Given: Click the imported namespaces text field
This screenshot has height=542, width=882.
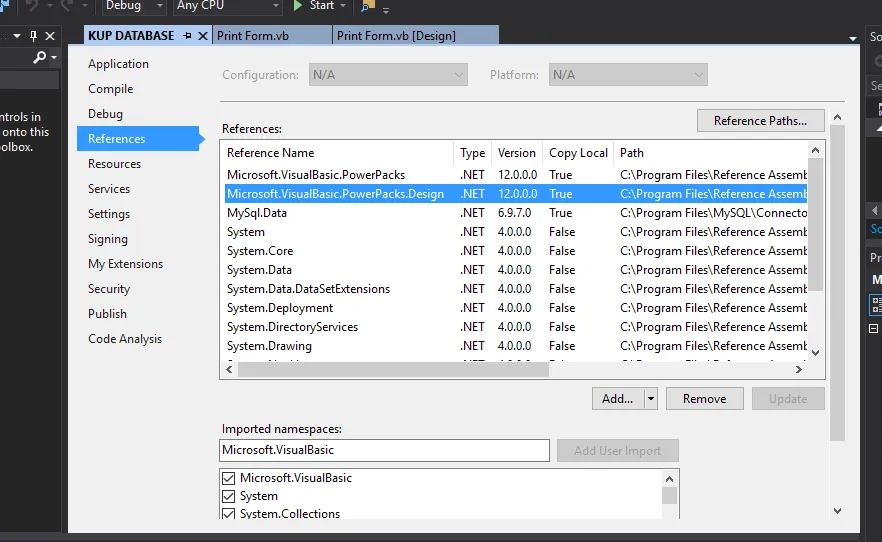Looking at the screenshot, I should [x=384, y=450].
